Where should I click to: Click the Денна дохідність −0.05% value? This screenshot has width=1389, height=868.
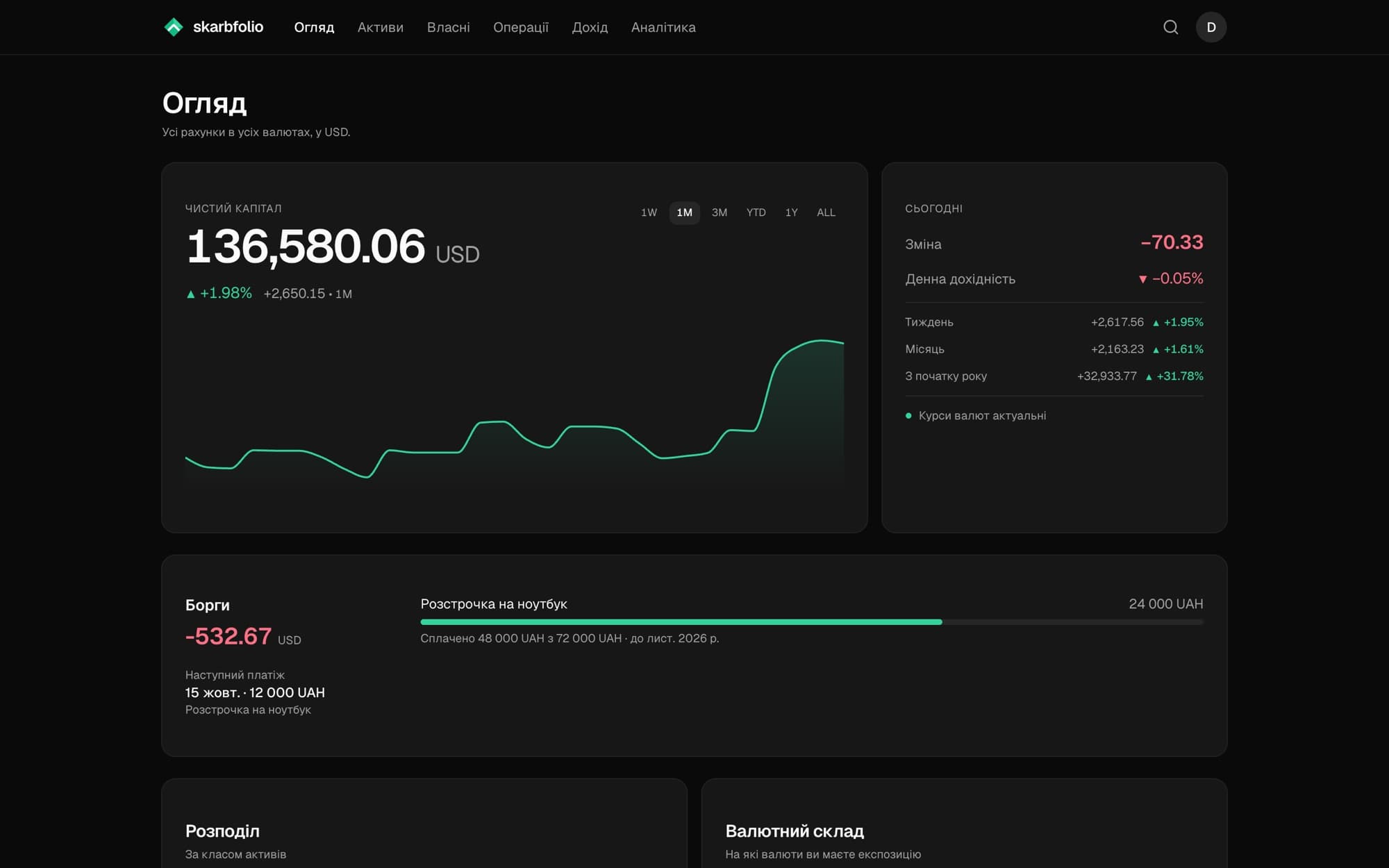1171,278
